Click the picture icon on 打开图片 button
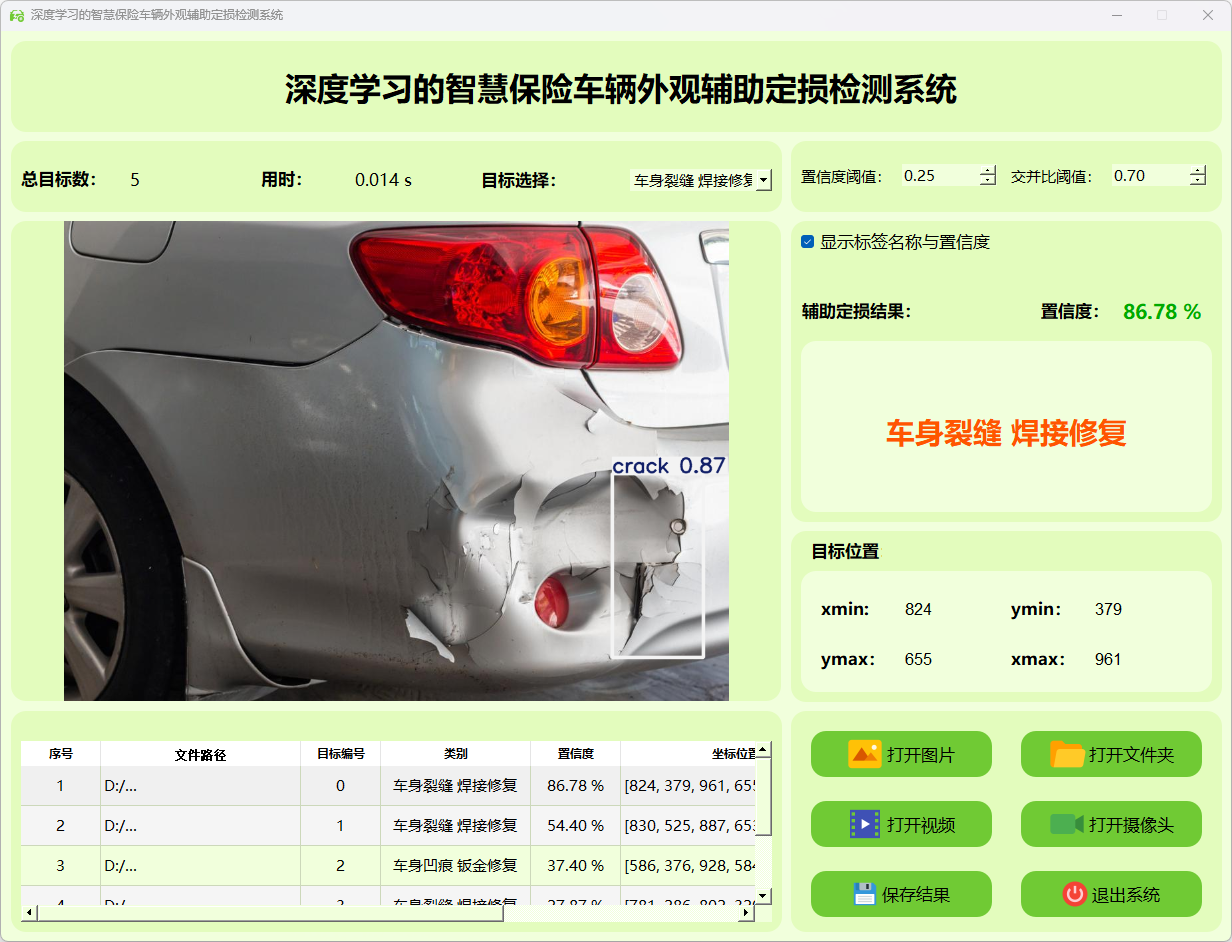The image size is (1232, 942). click(x=864, y=754)
